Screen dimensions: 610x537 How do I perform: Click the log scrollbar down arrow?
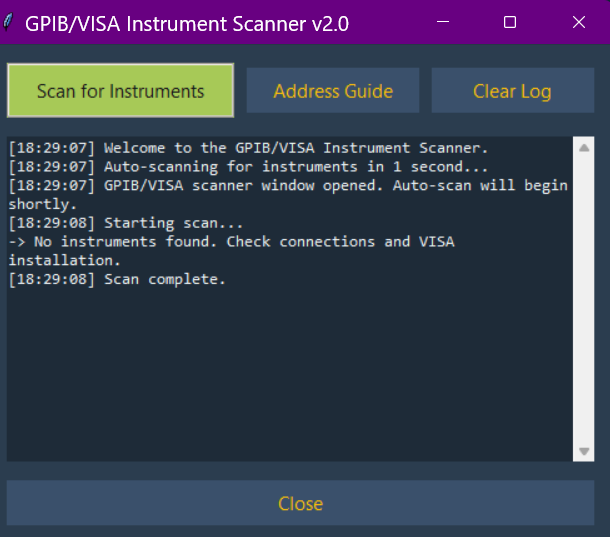(x=584, y=451)
